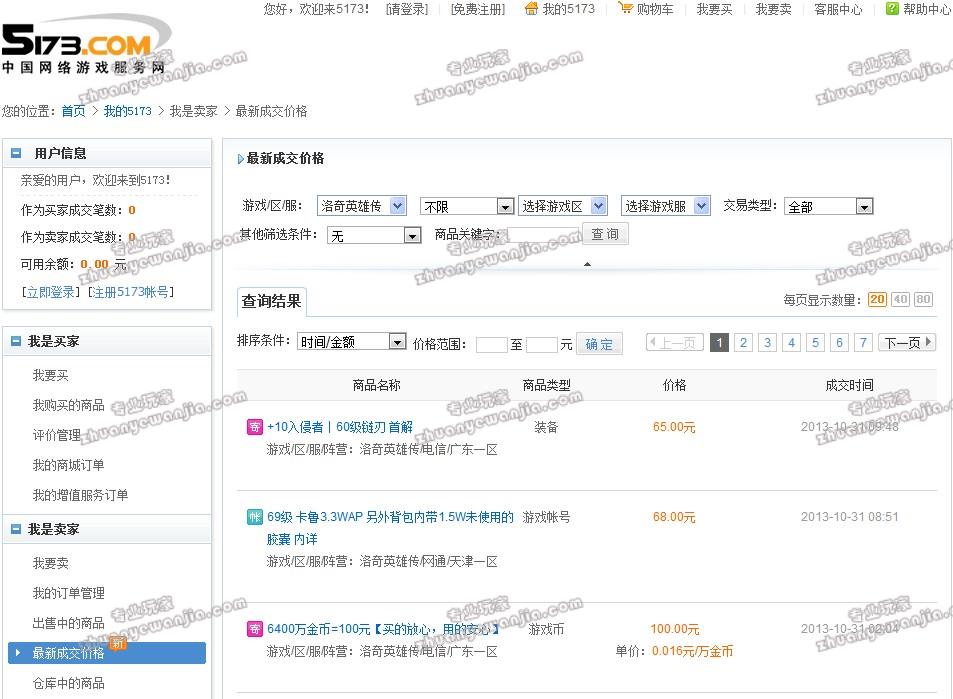Select 最新成交价格 in the sidebar
Screen dimensions: 953x699
pos(107,653)
